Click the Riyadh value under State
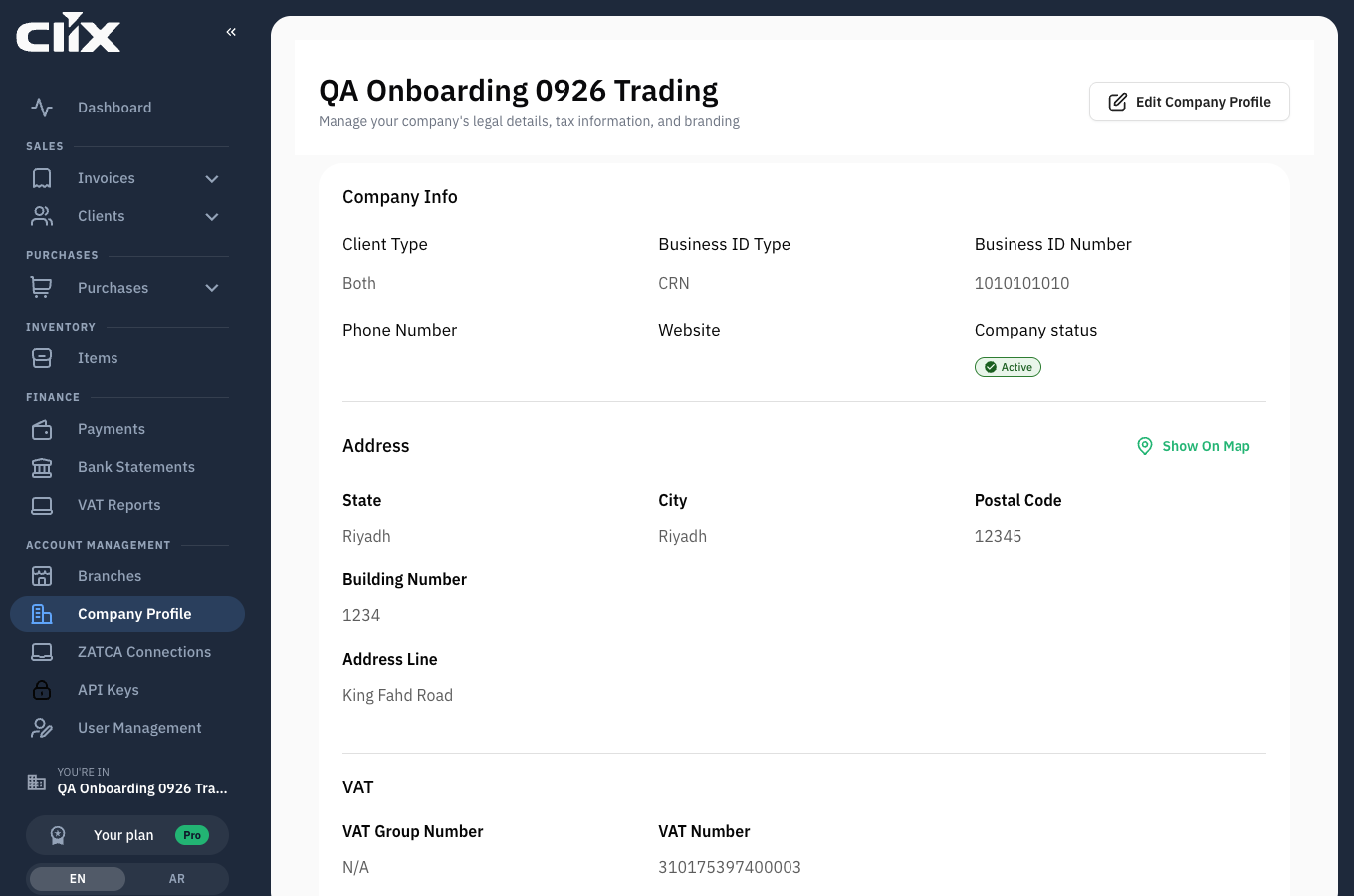Image resolution: width=1354 pixels, height=896 pixels. (366, 536)
